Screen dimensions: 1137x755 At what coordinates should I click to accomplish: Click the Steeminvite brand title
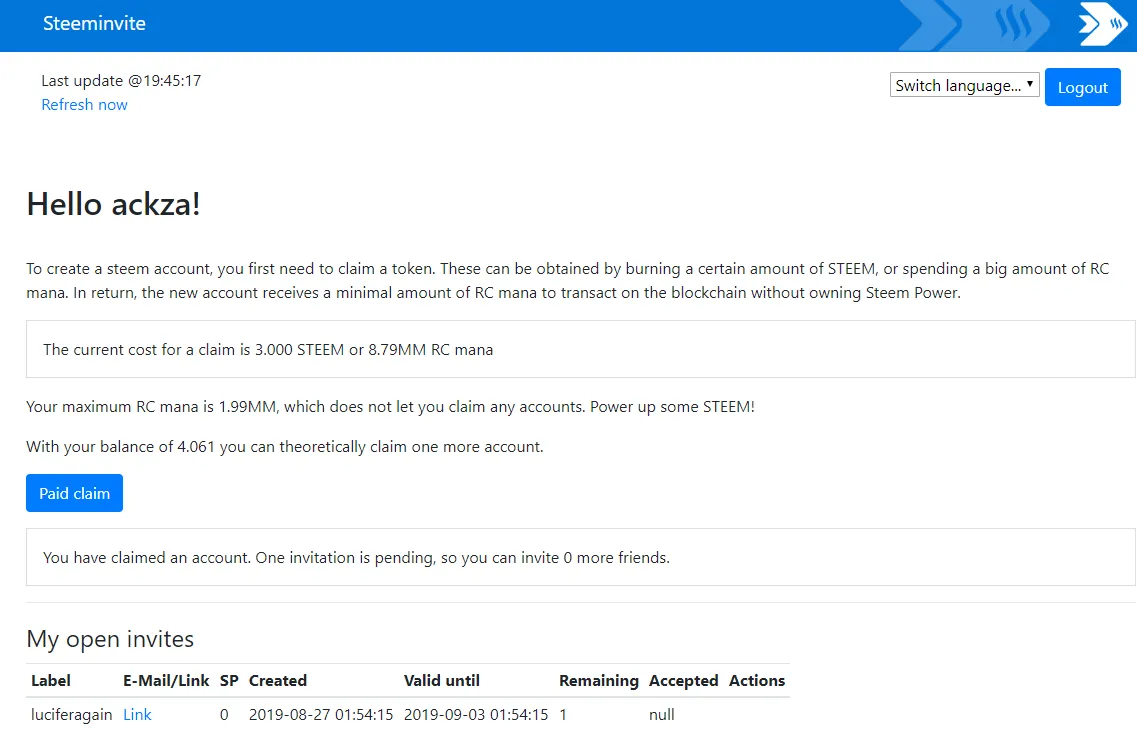click(x=94, y=23)
